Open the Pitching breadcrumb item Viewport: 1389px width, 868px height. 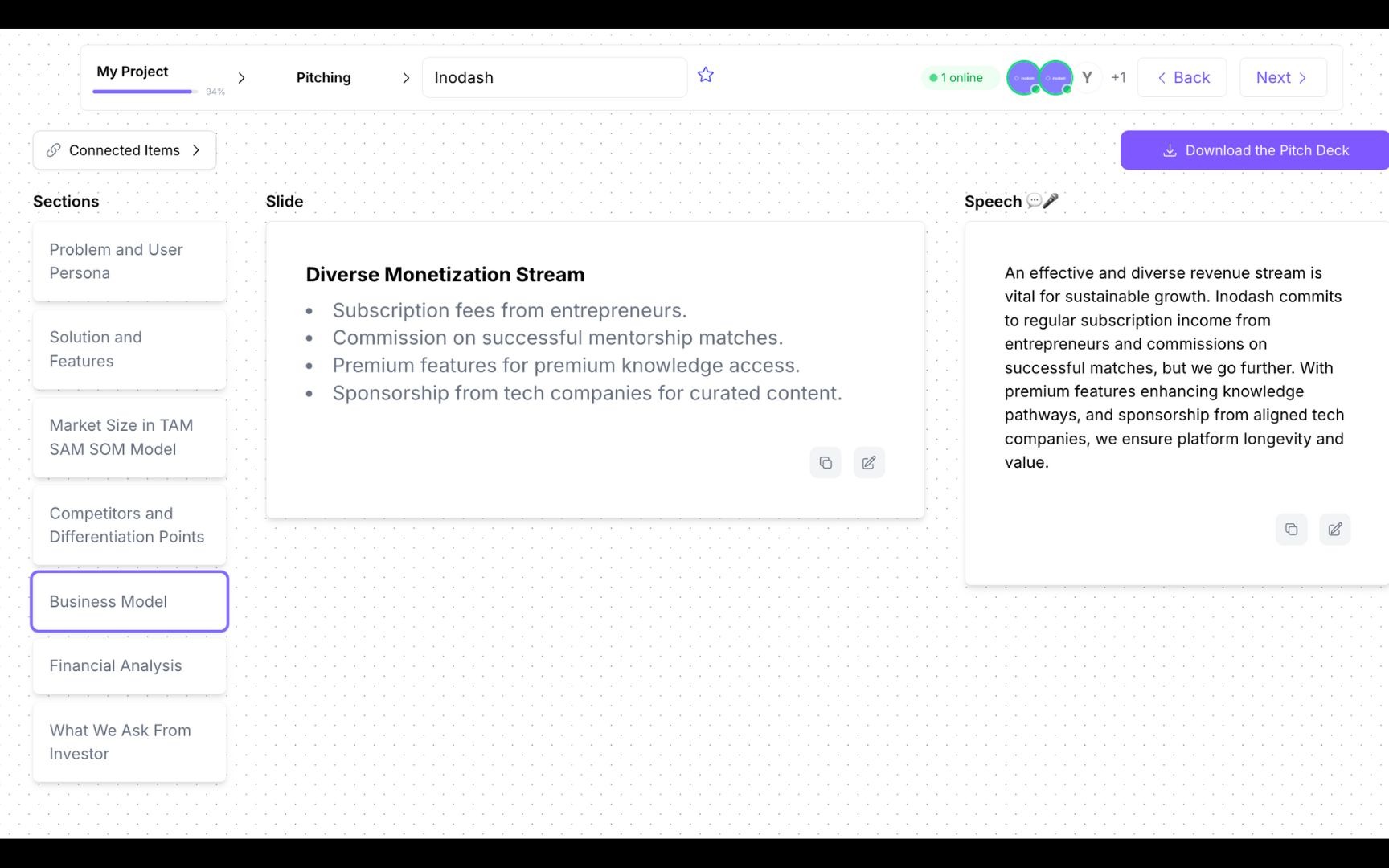coord(323,77)
